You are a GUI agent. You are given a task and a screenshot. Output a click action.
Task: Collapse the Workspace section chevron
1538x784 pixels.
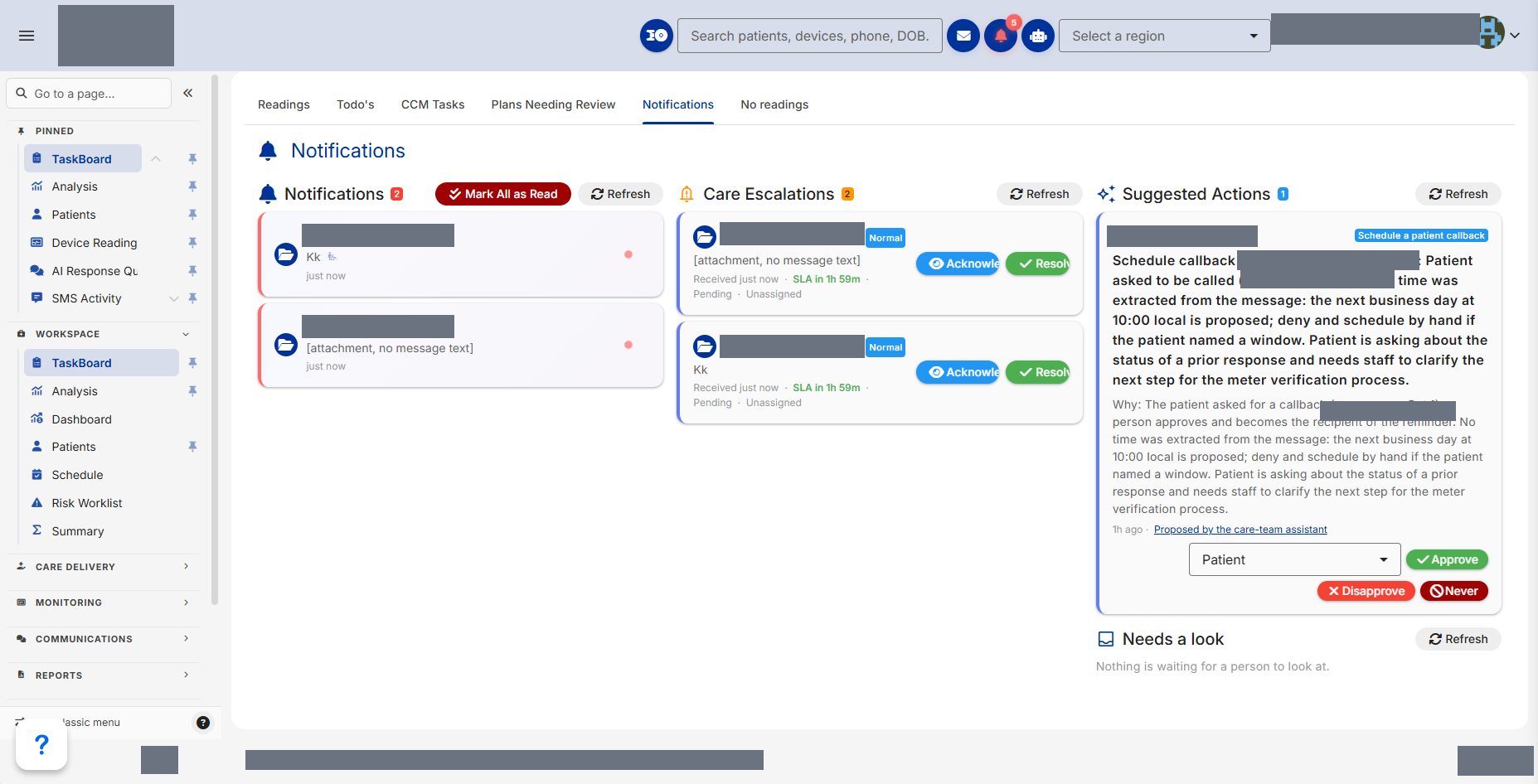pyautogui.click(x=186, y=334)
